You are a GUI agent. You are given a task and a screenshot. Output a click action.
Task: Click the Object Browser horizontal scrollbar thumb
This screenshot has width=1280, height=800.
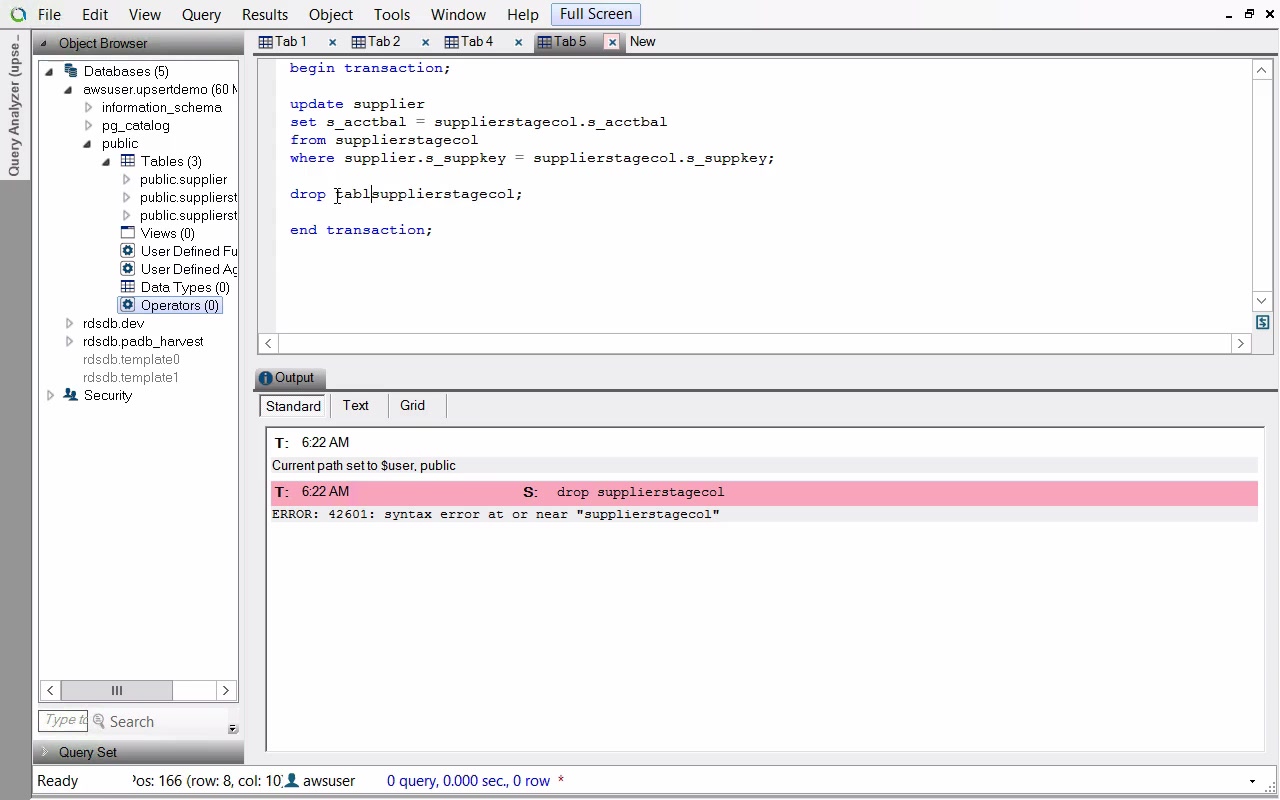click(x=116, y=690)
